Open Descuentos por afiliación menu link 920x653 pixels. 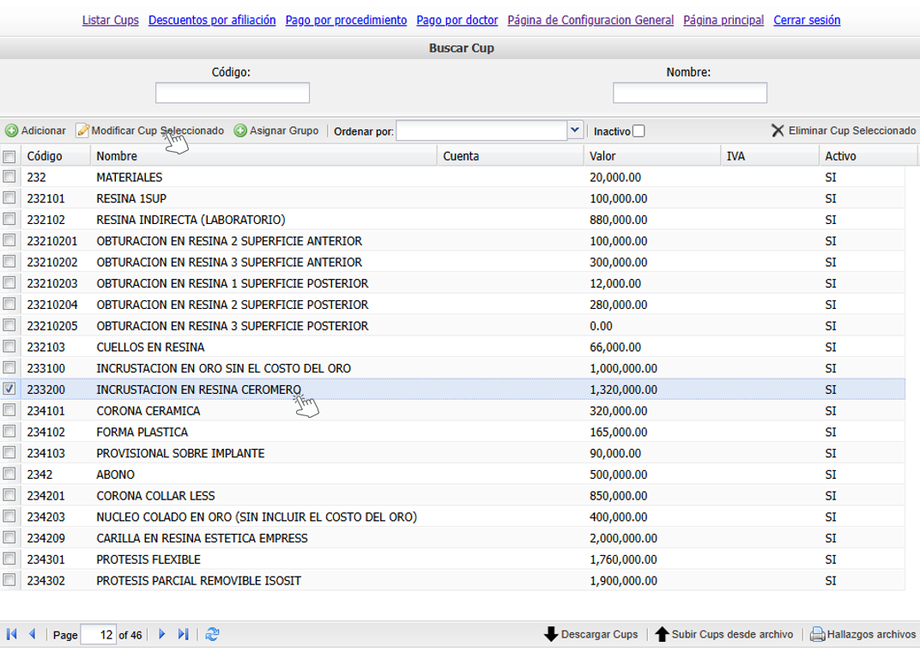(212, 20)
